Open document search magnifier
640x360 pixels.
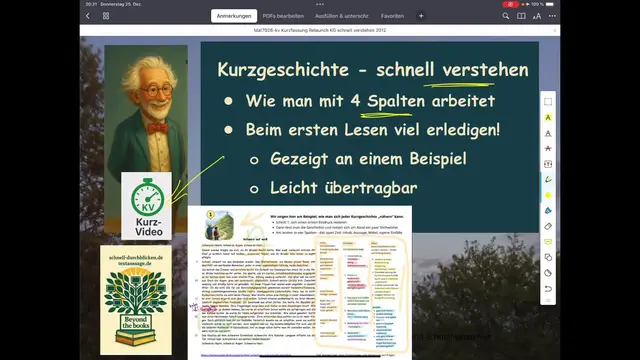point(506,16)
